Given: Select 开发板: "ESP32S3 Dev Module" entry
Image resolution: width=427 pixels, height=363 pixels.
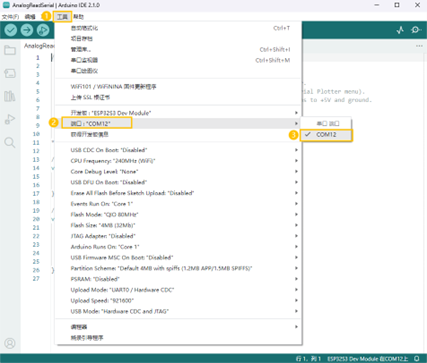Looking at the screenshot, I should coord(178,113).
